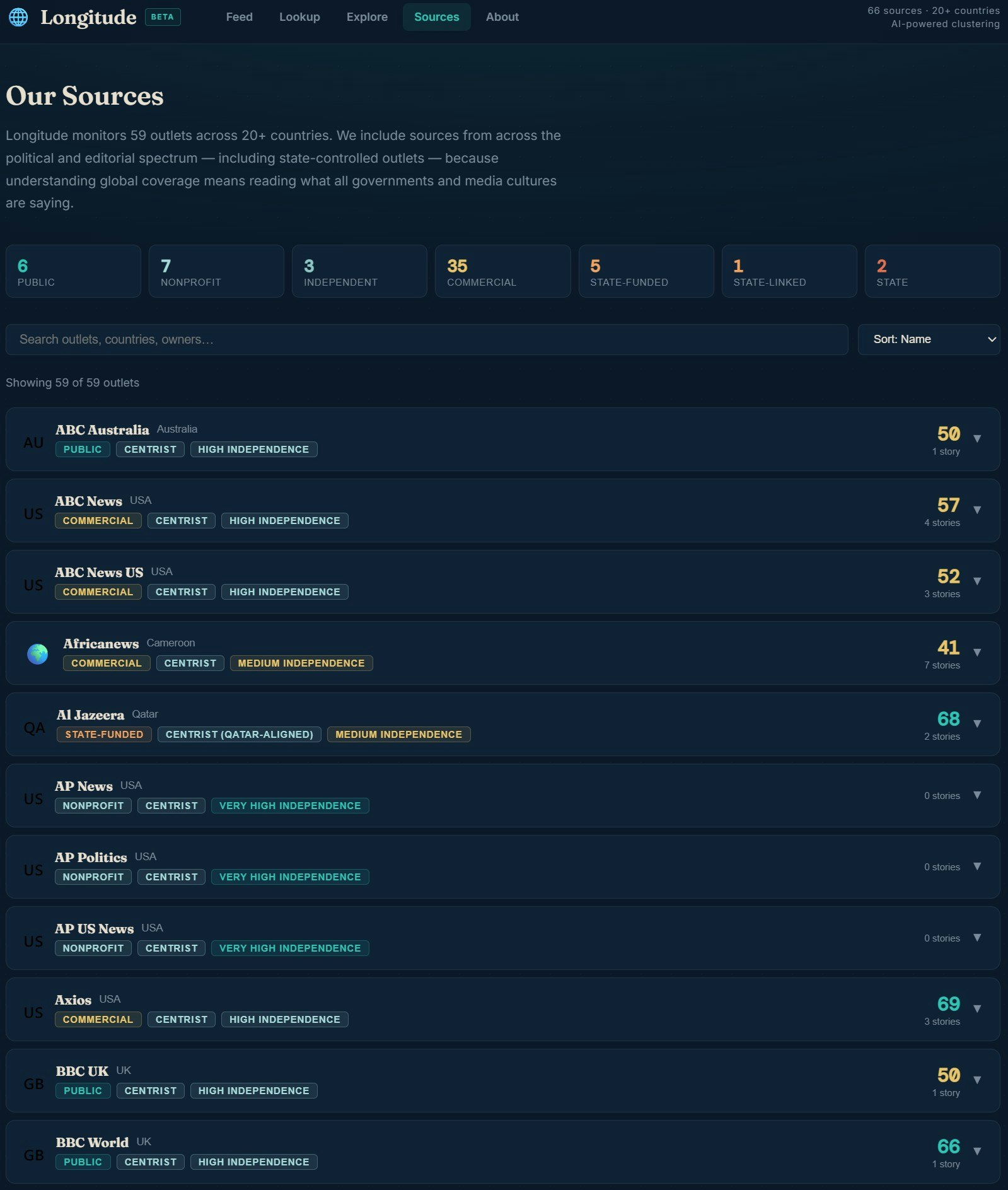Expand the Al Jazeera row arrow
The image size is (1008, 1190).
pyautogui.click(x=977, y=723)
